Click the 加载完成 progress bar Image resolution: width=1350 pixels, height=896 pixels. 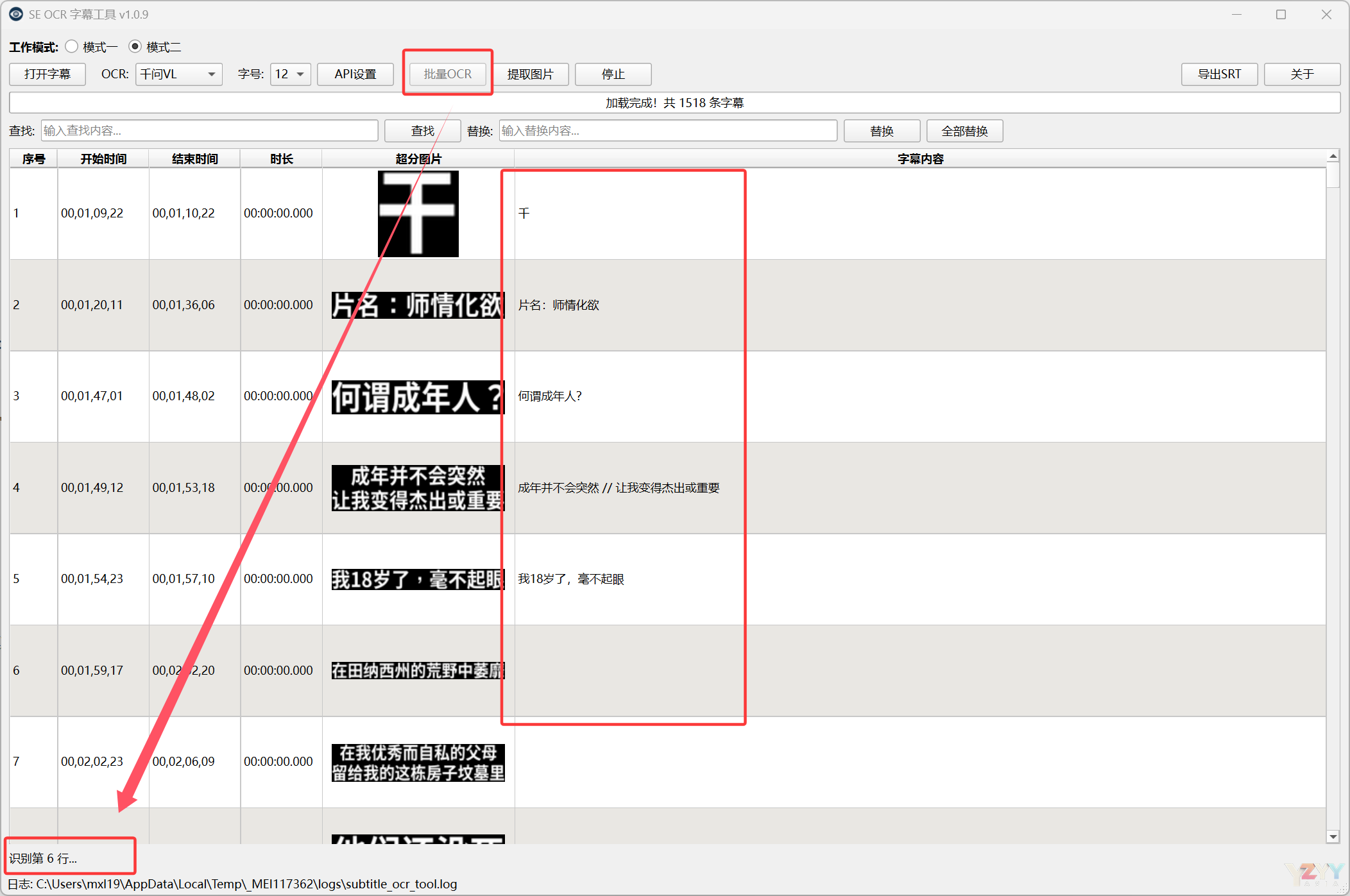[675, 103]
